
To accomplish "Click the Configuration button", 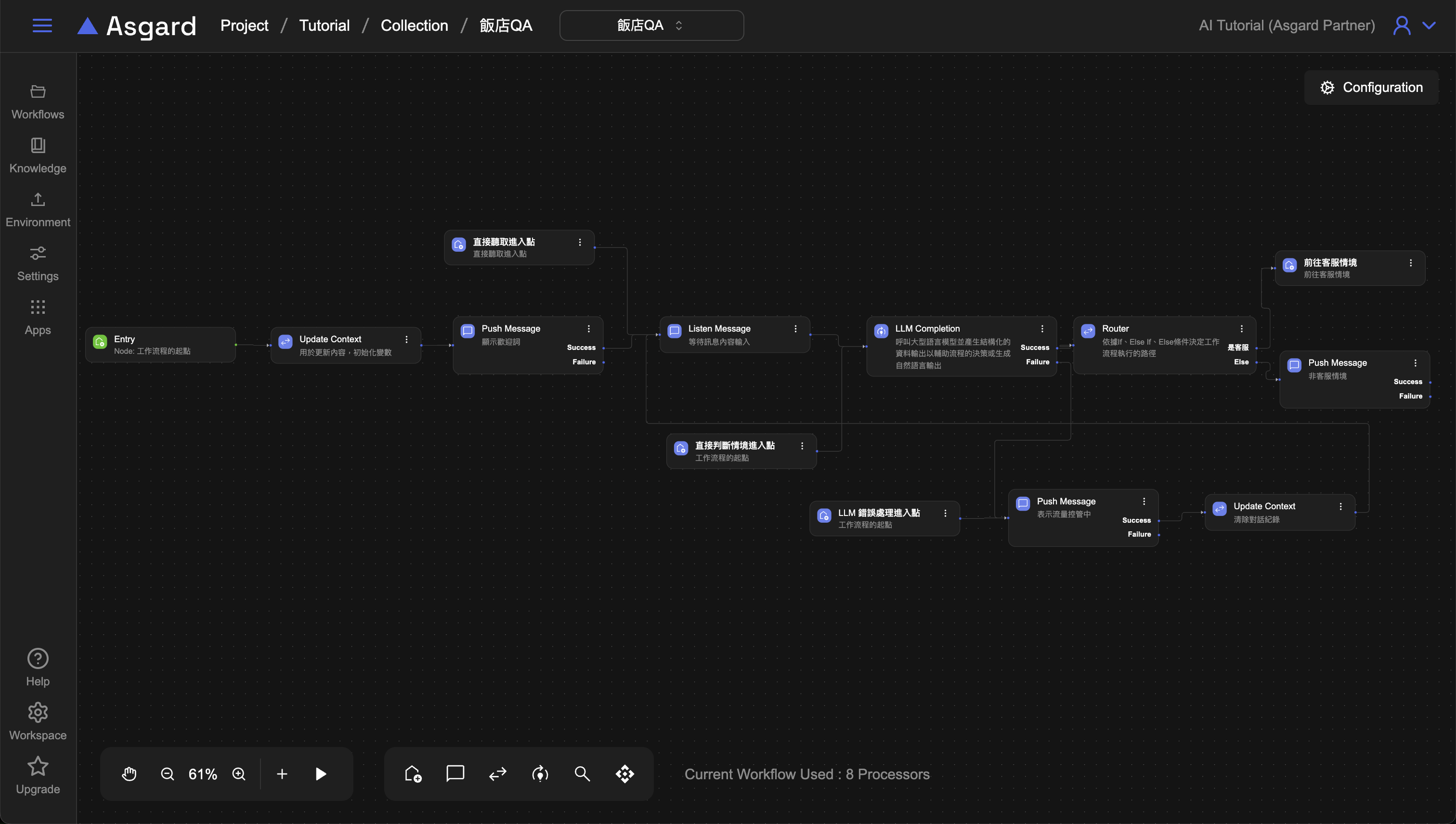I will point(1371,87).
